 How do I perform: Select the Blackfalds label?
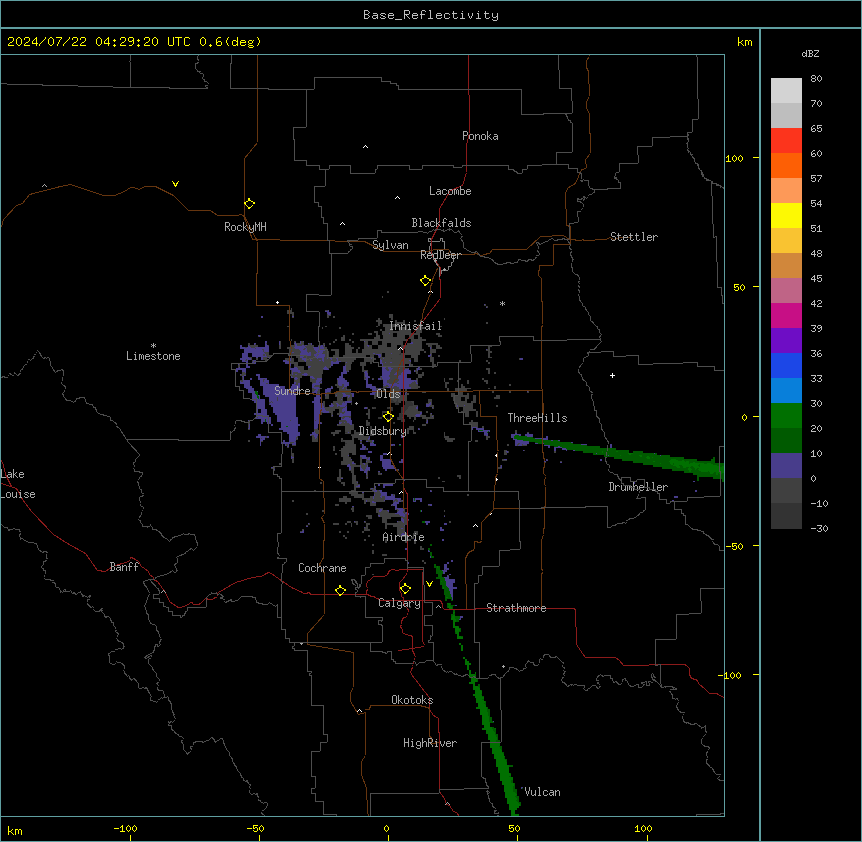point(441,223)
